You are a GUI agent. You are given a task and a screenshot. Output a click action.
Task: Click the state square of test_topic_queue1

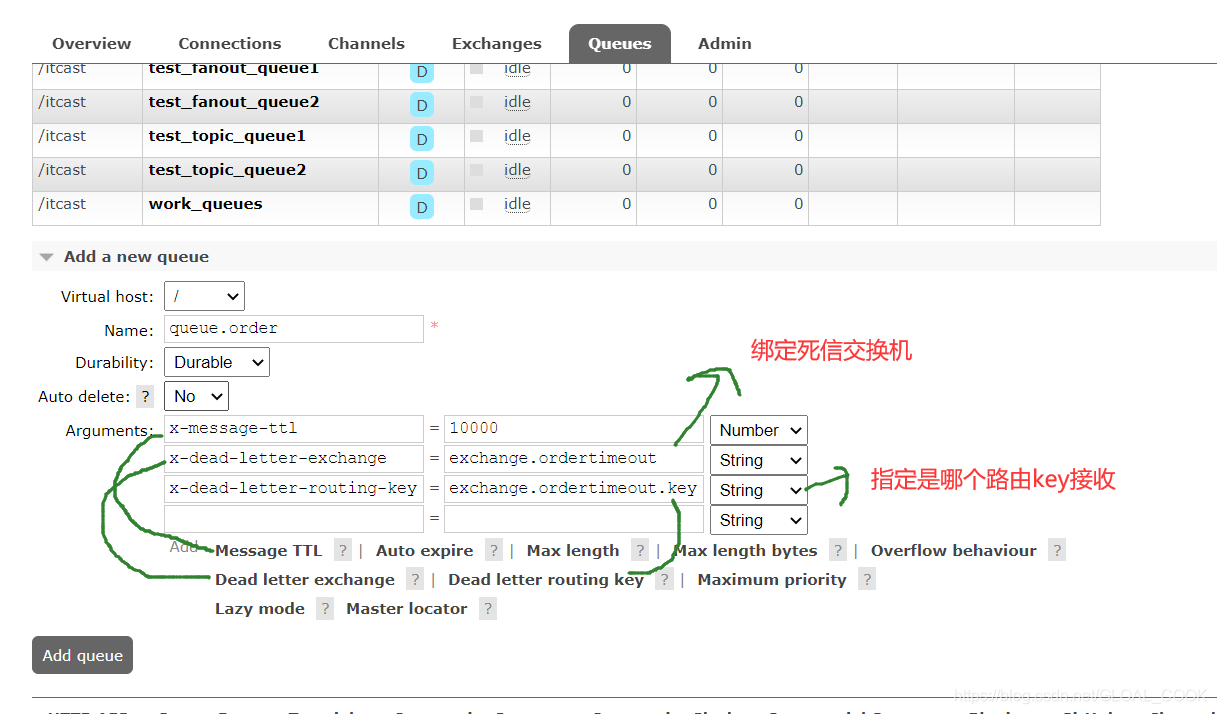coord(476,136)
